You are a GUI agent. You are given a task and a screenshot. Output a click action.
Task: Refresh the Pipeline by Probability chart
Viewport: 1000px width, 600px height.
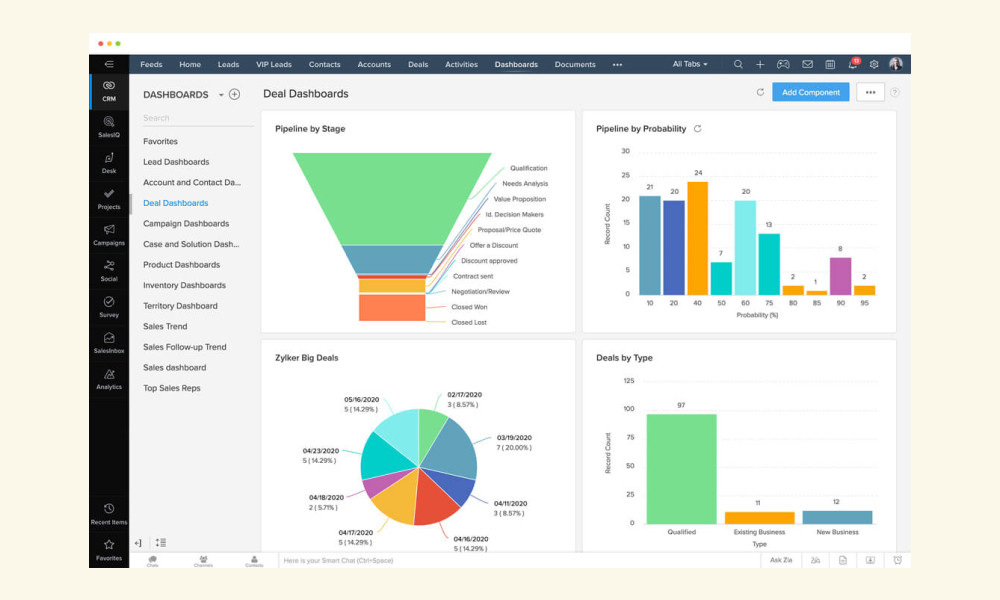point(698,129)
